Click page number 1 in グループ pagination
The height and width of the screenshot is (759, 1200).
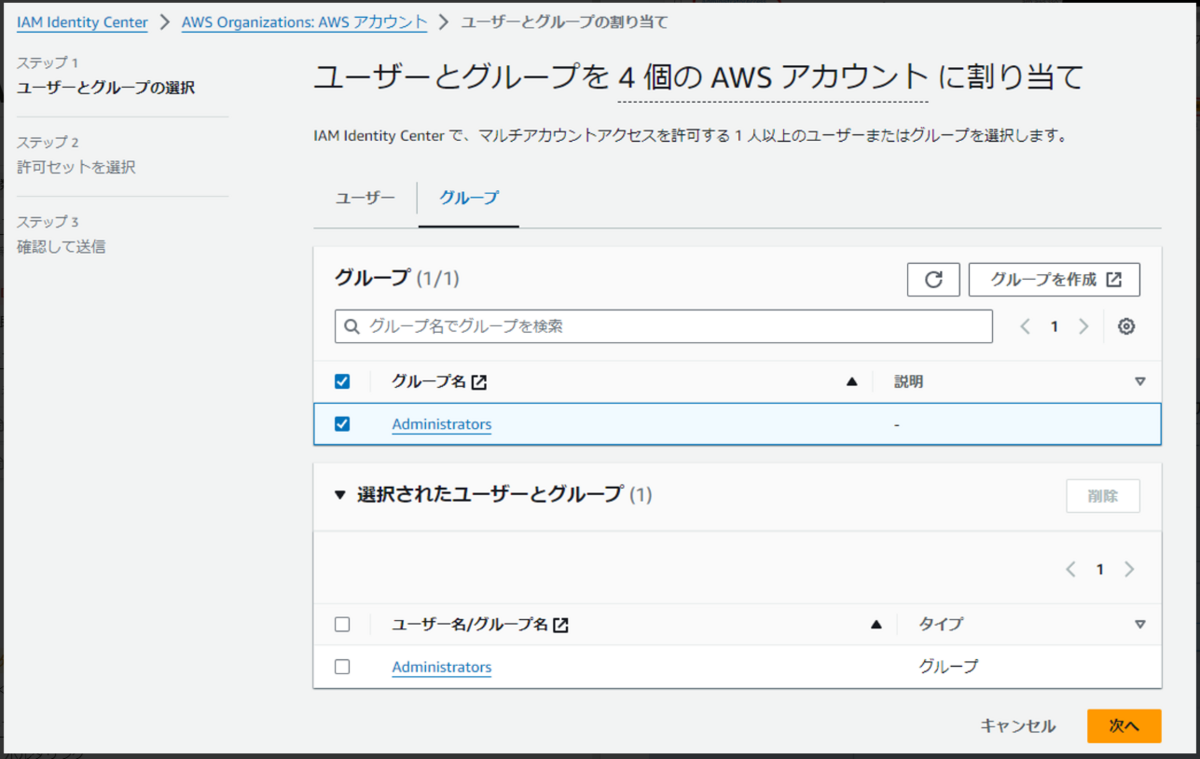(1054, 326)
